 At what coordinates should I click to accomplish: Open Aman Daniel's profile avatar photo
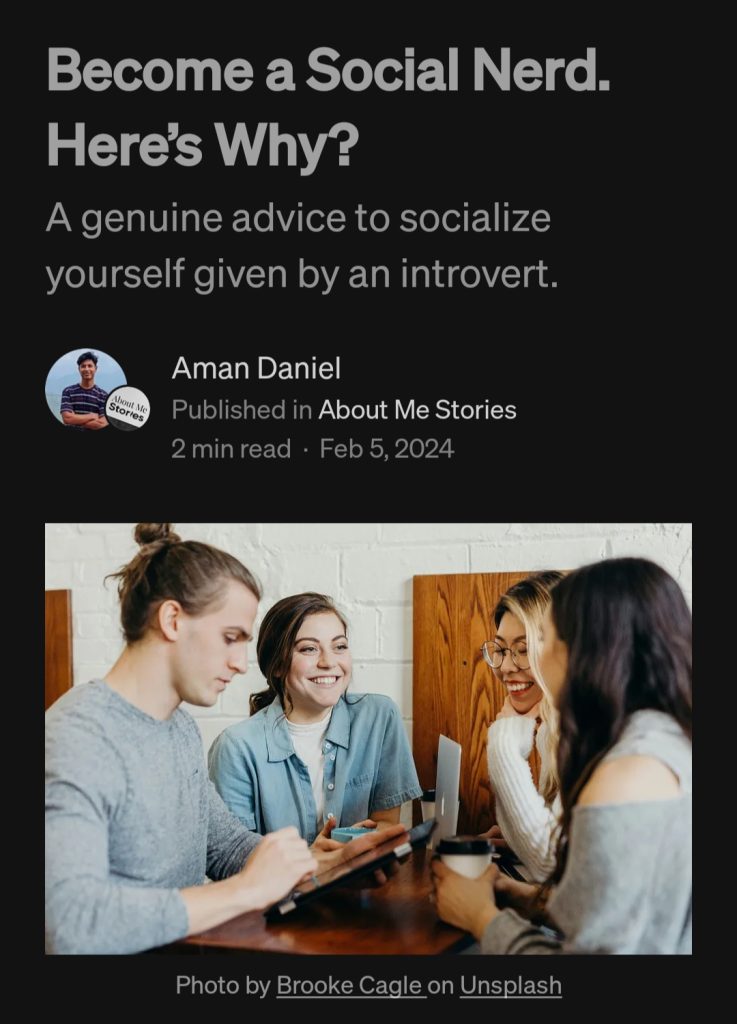point(86,389)
